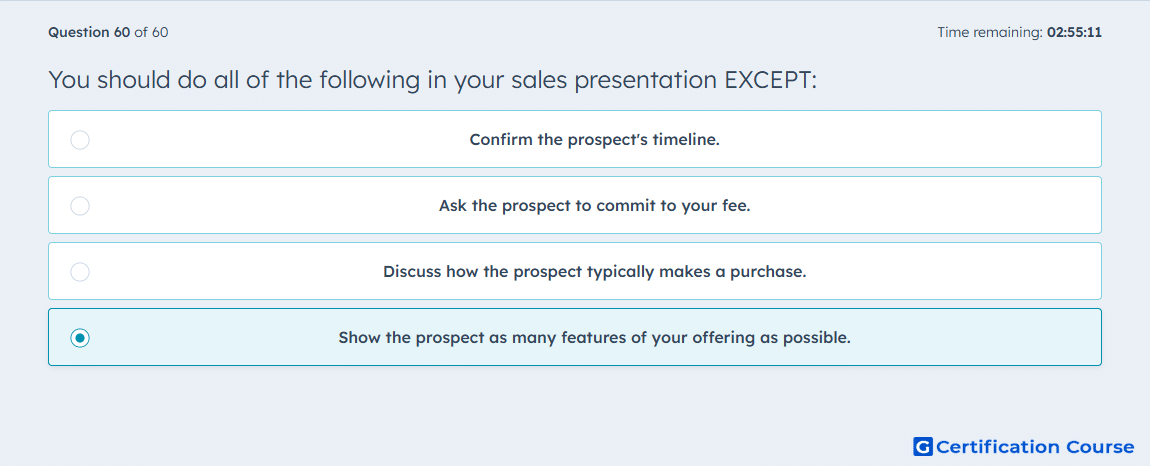Click the G logo icon in watermark

pos(923,446)
